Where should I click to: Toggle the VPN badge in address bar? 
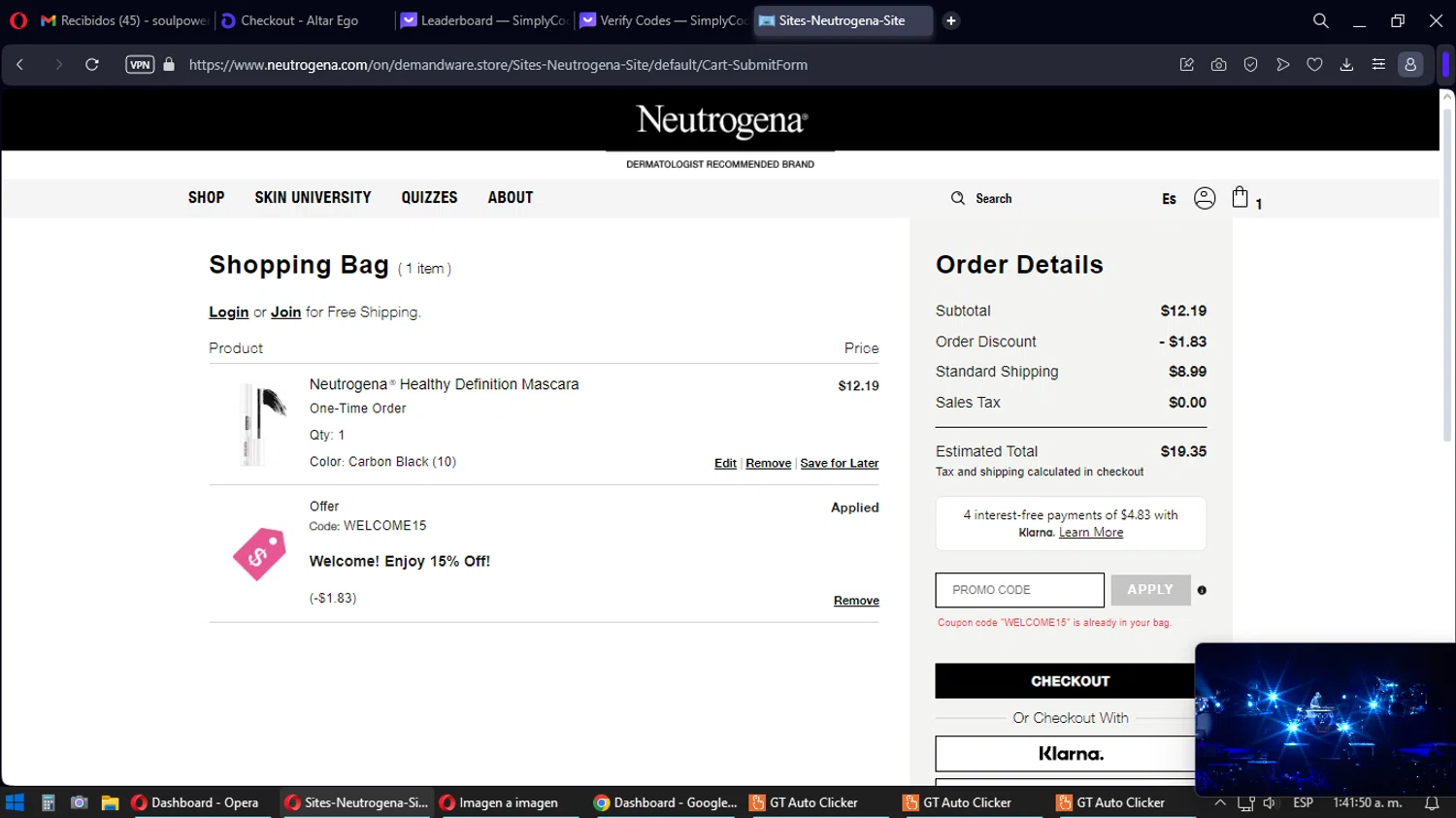tap(140, 65)
